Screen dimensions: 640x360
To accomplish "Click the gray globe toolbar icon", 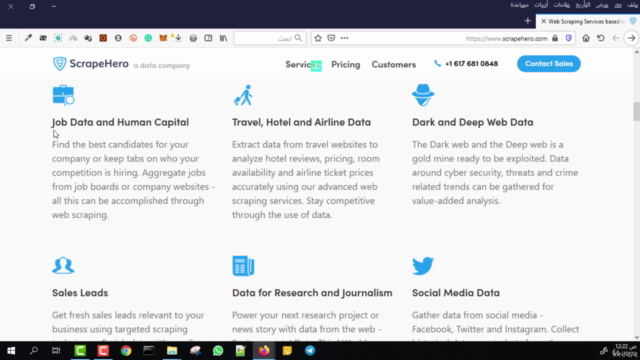I will tap(193, 38).
